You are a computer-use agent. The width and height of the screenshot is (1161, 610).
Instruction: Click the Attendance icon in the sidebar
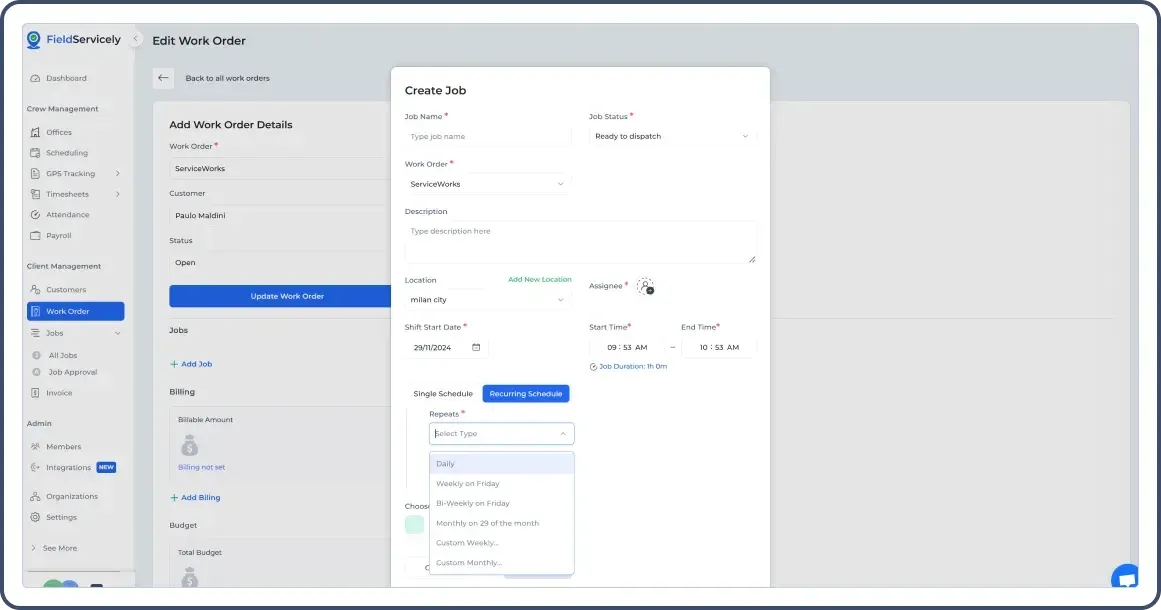point(35,214)
